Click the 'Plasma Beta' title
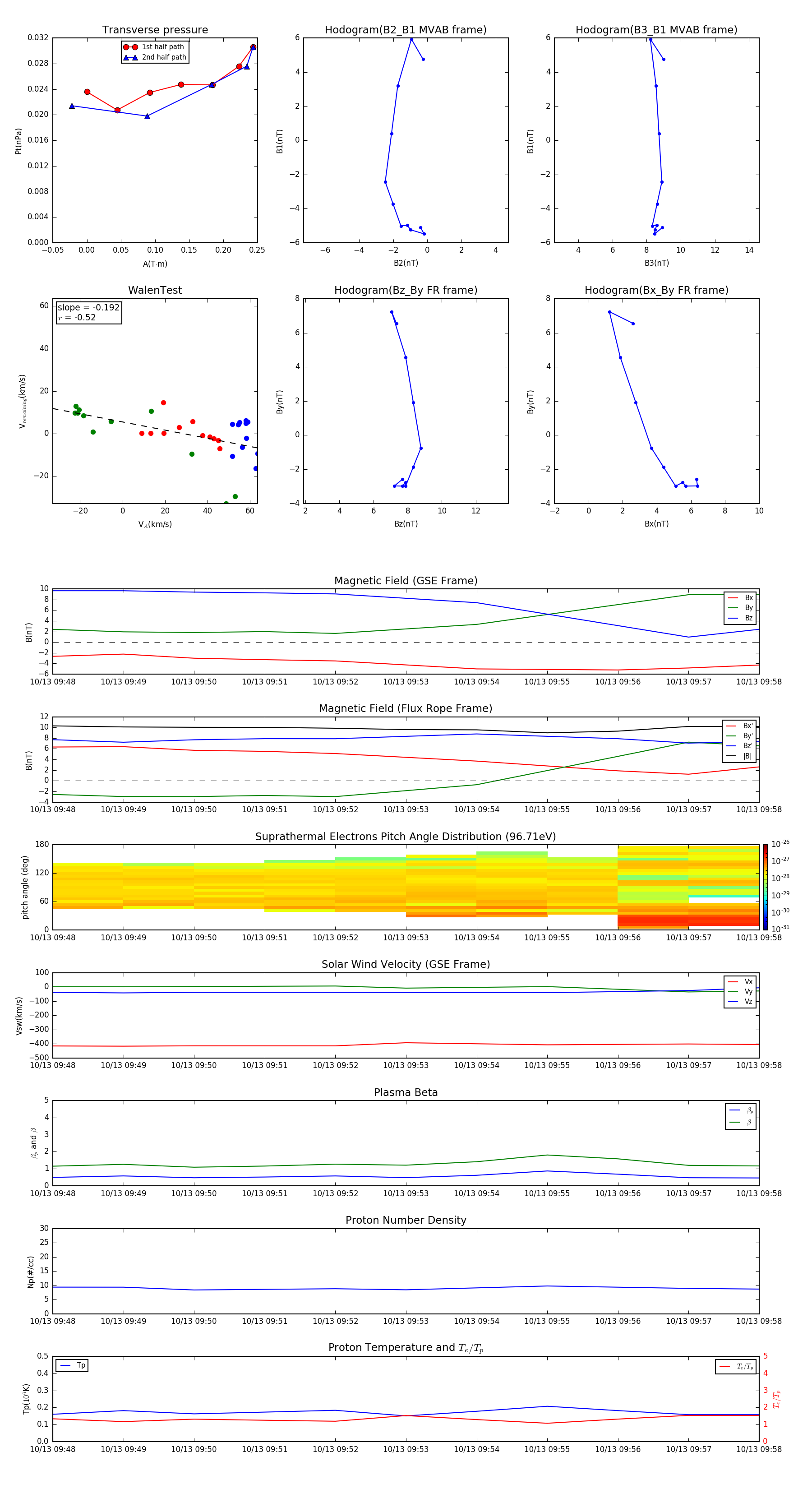812x1489 pixels. click(406, 1092)
